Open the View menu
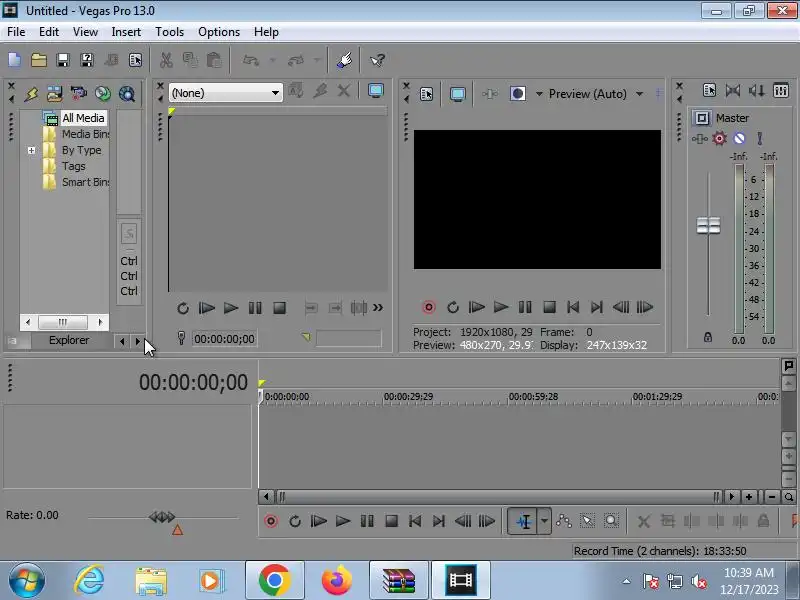800x600 pixels. (85, 32)
